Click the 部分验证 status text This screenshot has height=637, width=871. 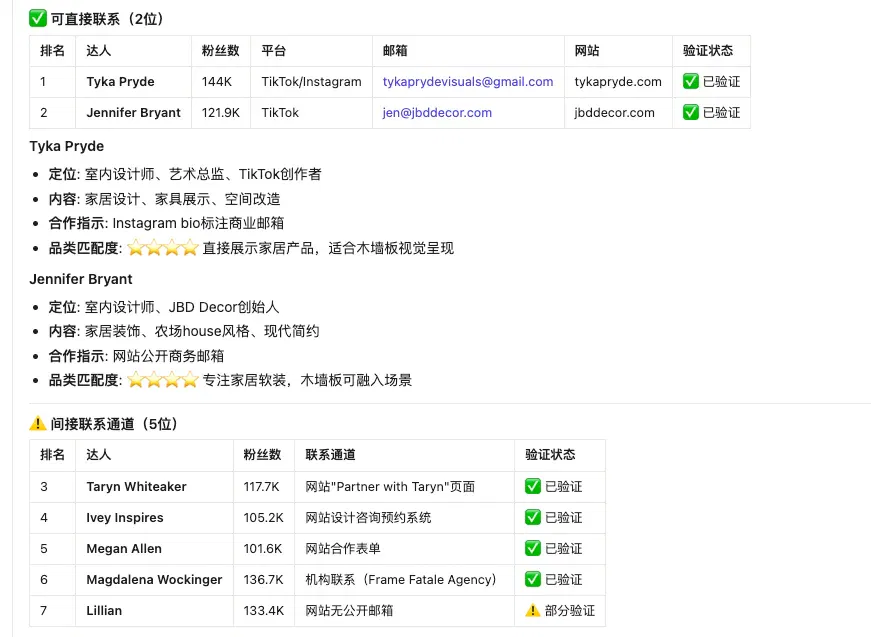tap(570, 610)
